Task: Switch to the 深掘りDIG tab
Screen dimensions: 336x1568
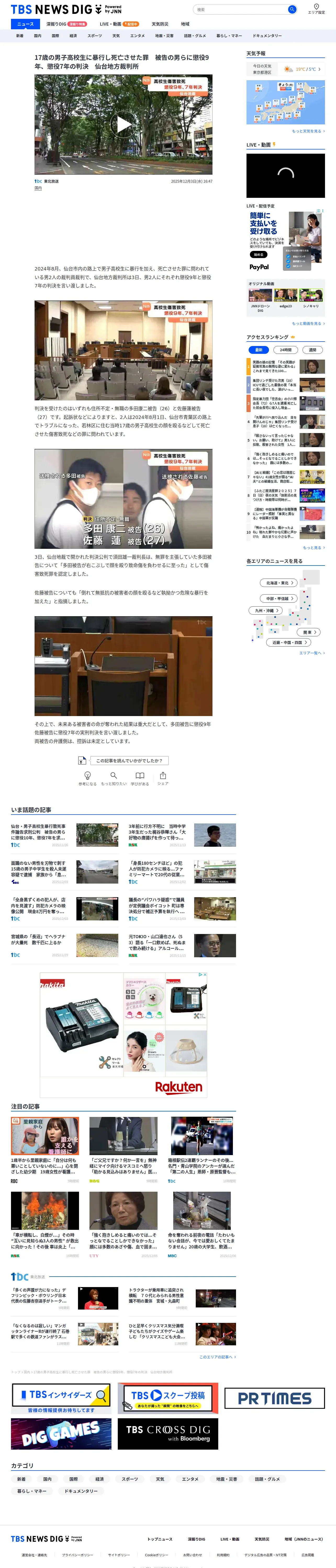Action: click(66, 24)
